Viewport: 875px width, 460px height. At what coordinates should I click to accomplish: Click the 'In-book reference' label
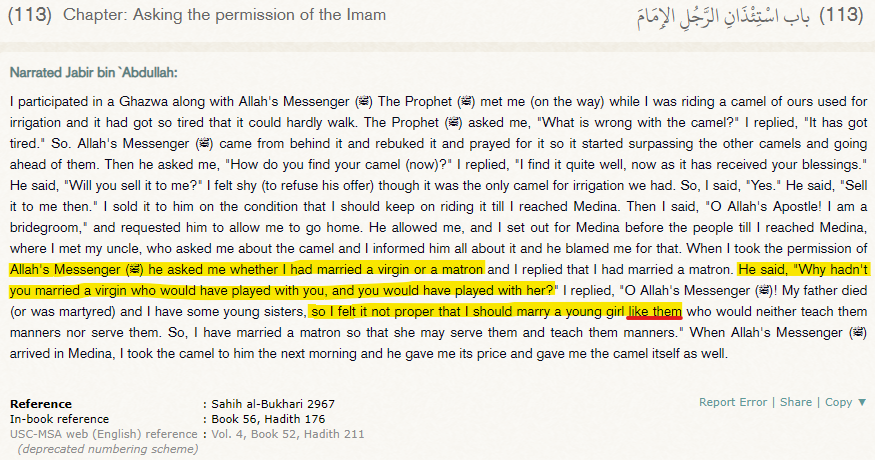59,419
